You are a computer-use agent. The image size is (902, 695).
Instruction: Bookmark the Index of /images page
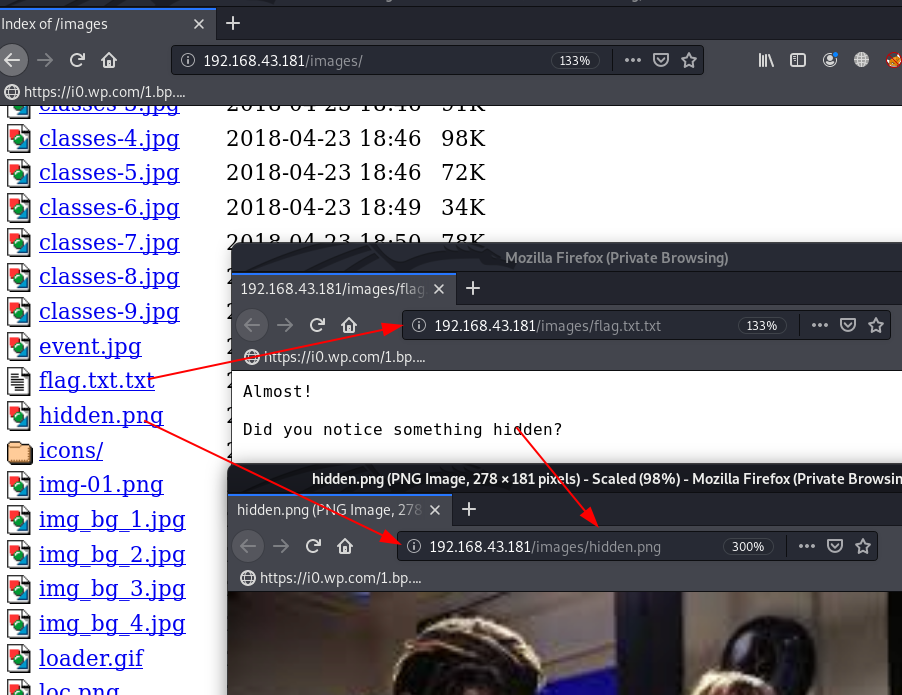[689, 60]
